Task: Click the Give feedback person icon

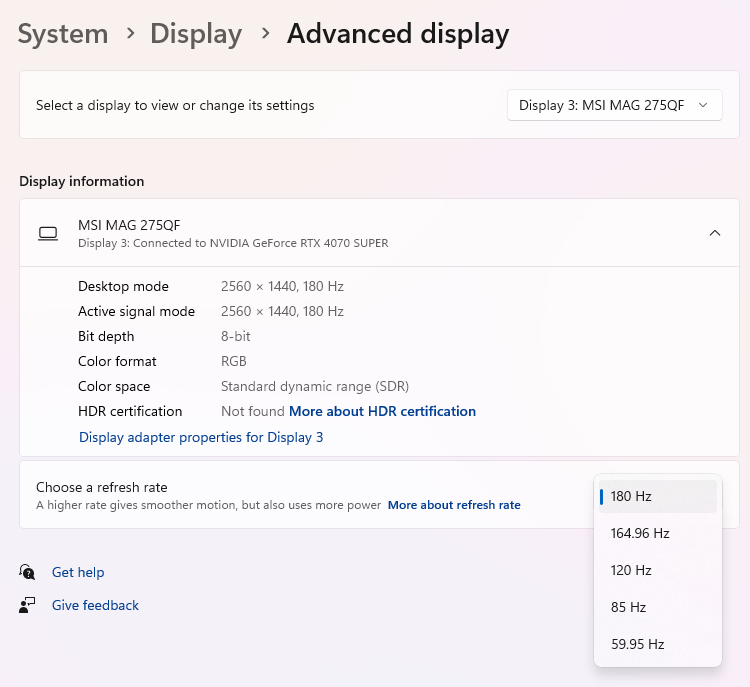Action: tap(27, 605)
